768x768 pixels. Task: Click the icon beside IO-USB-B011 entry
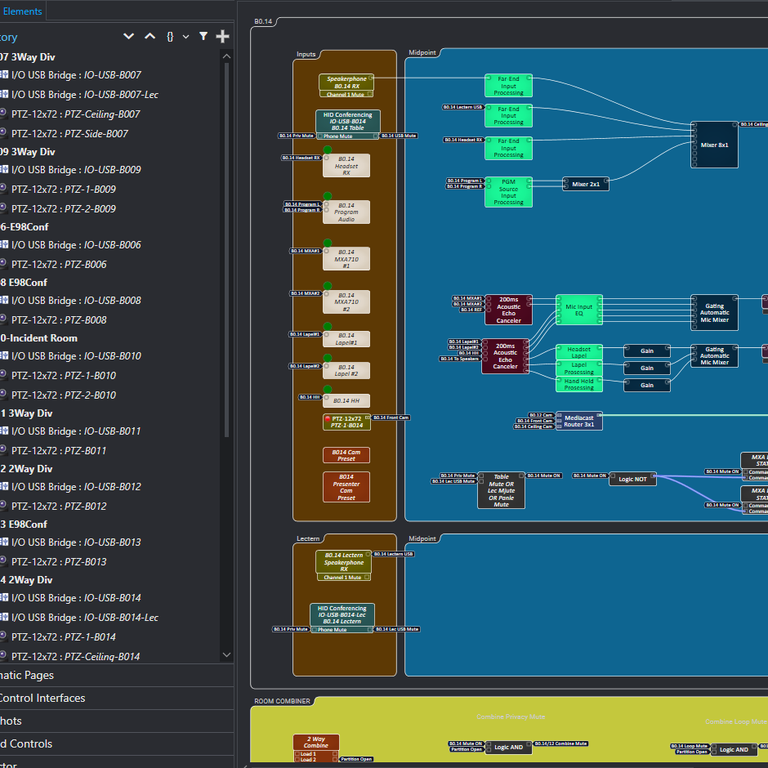[x=4, y=431]
